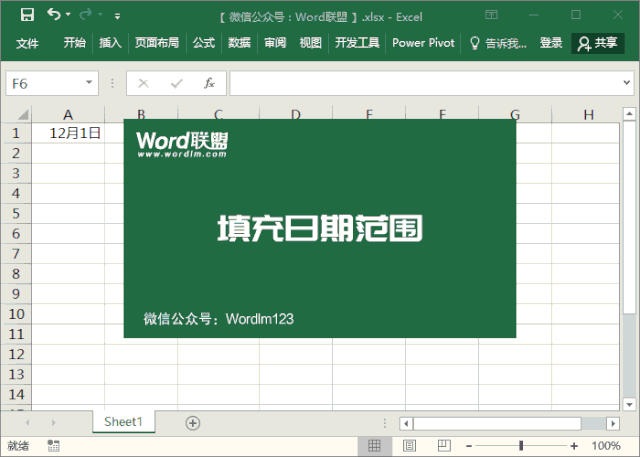Open Customize Quick Access Toolbar dropdown

(118, 16)
